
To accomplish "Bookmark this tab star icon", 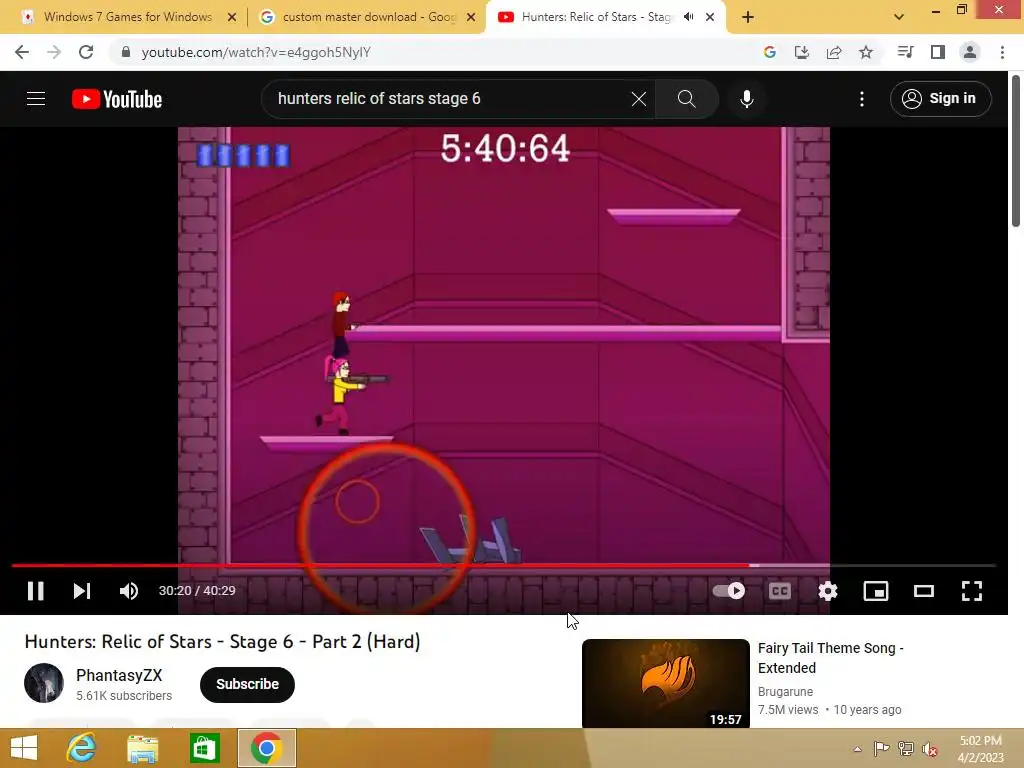I will point(865,52).
